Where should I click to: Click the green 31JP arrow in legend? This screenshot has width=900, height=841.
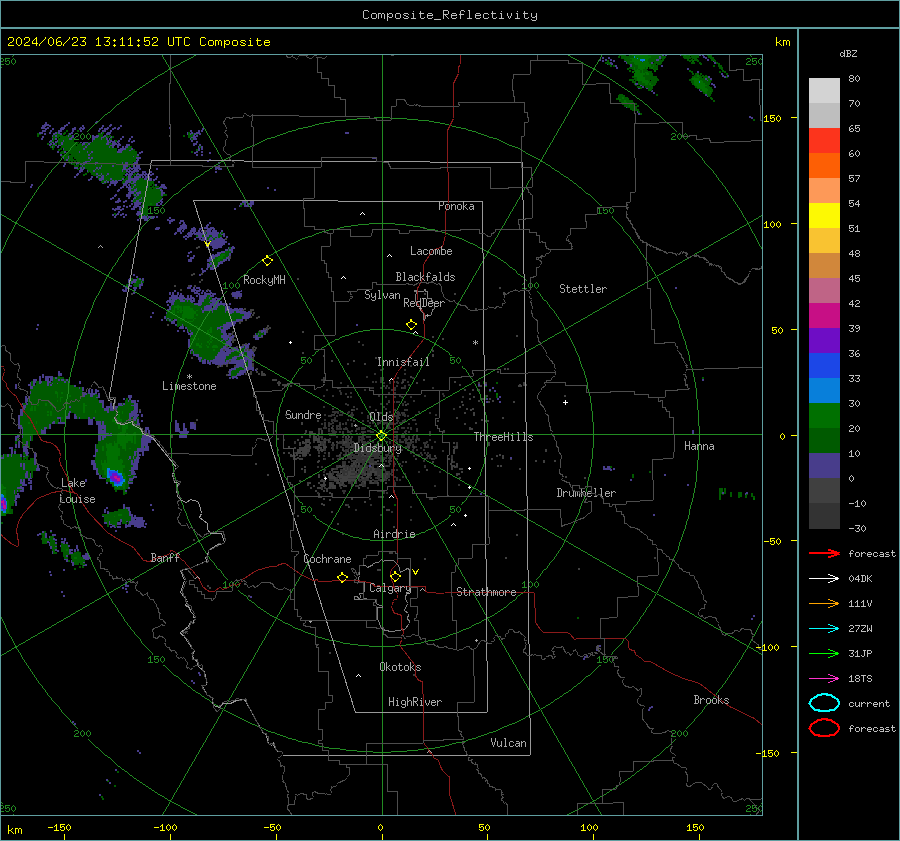coord(824,653)
